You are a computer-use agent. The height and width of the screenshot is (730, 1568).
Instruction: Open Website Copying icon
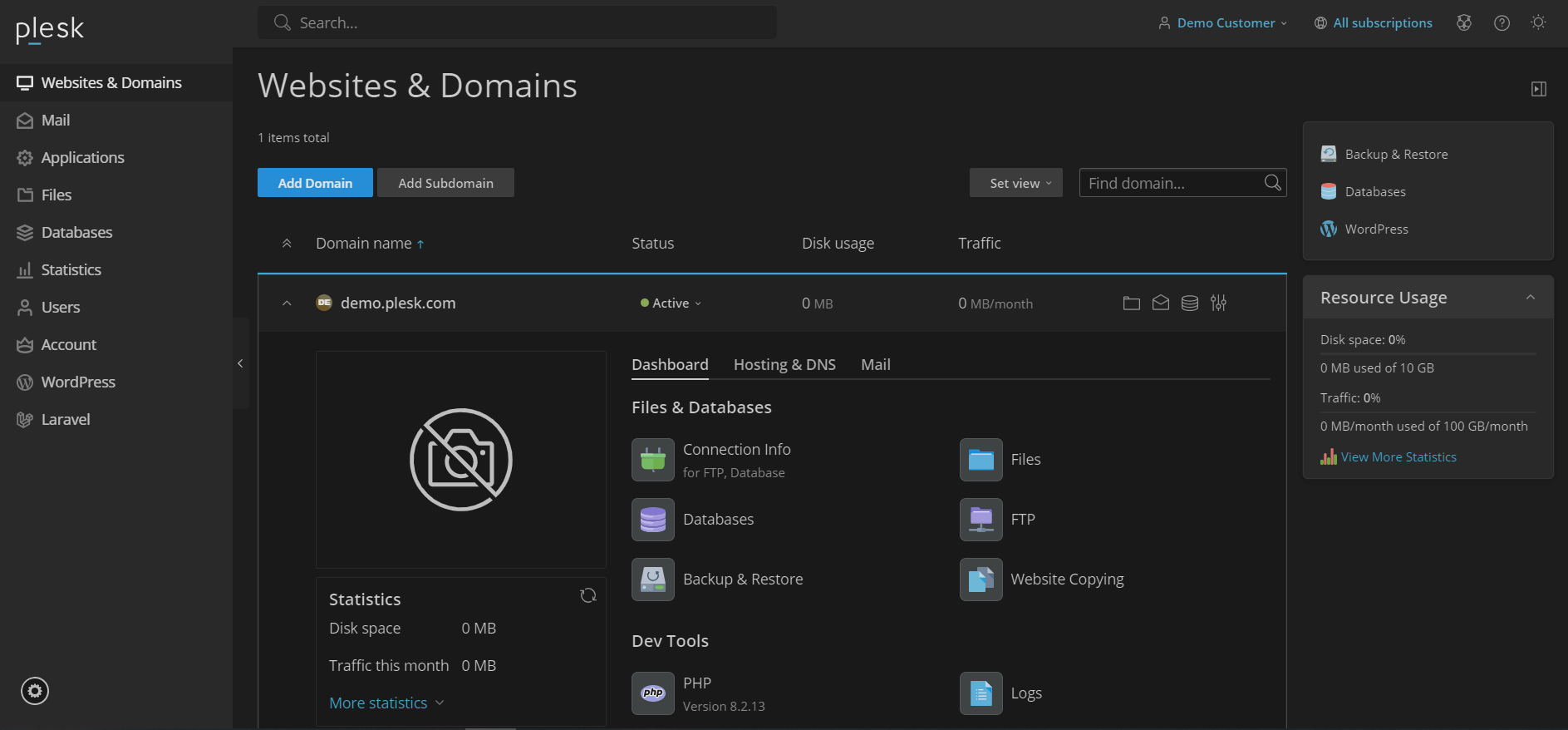[x=981, y=580]
